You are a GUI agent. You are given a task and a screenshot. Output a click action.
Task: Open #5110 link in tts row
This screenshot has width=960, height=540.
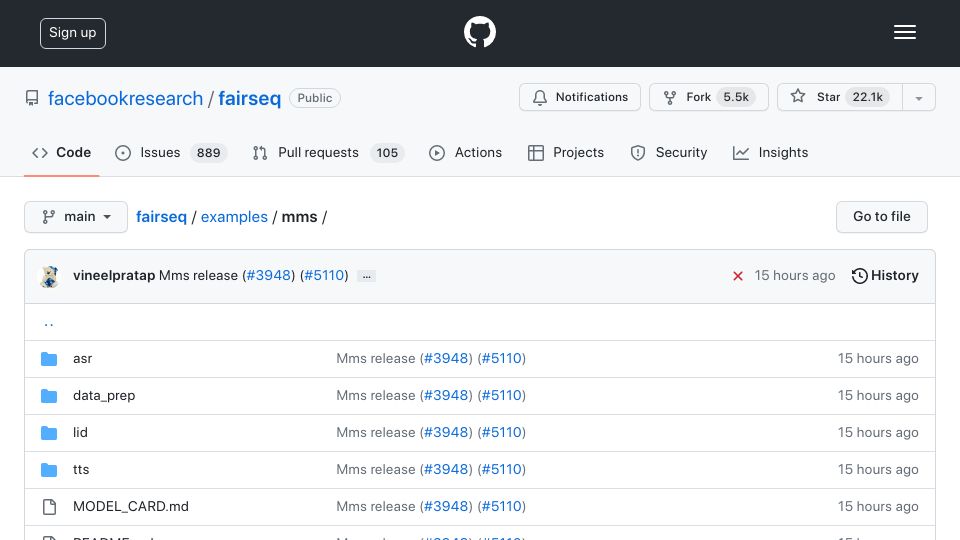pos(501,470)
